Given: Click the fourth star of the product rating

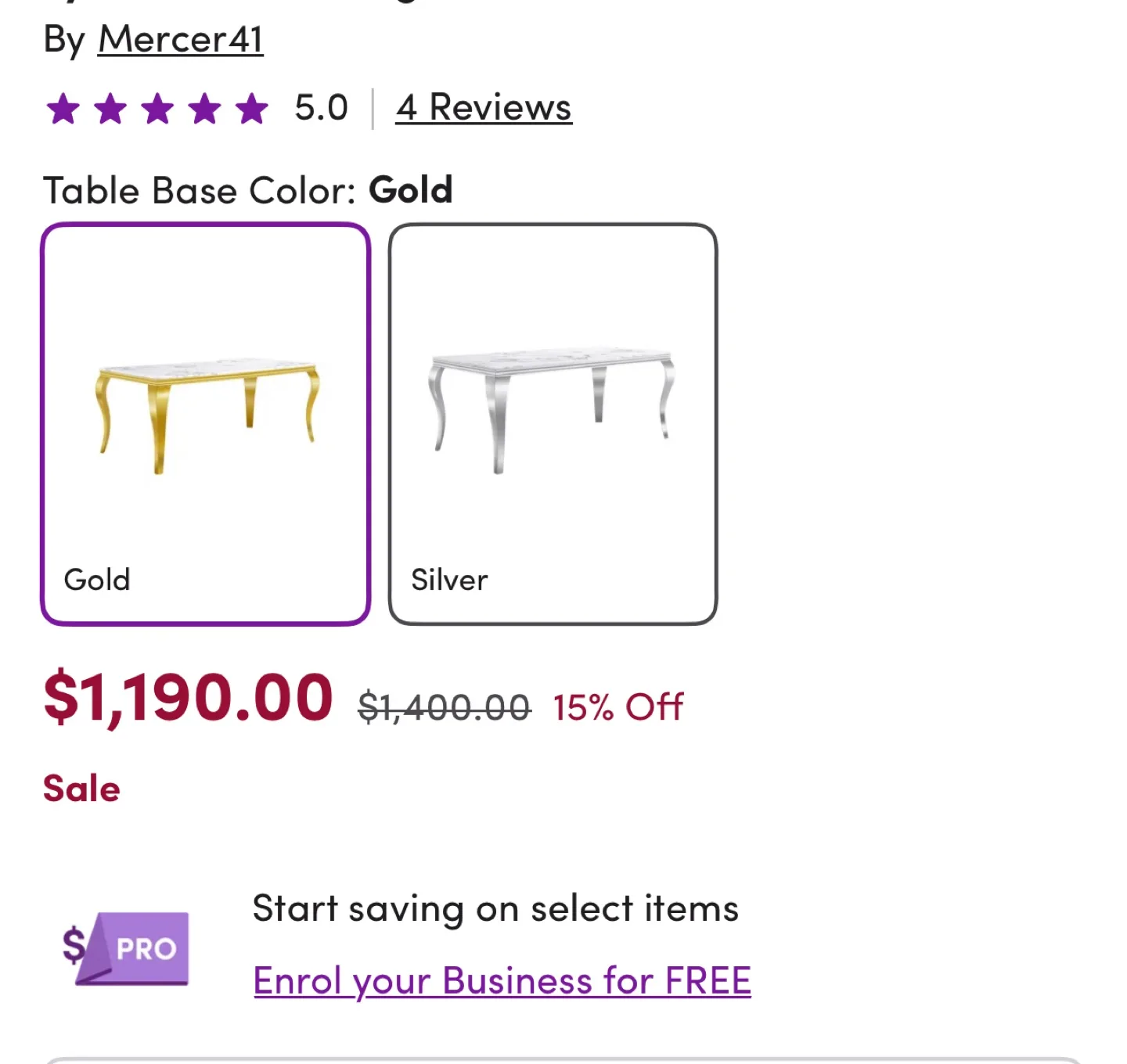Looking at the screenshot, I should click(x=204, y=109).
